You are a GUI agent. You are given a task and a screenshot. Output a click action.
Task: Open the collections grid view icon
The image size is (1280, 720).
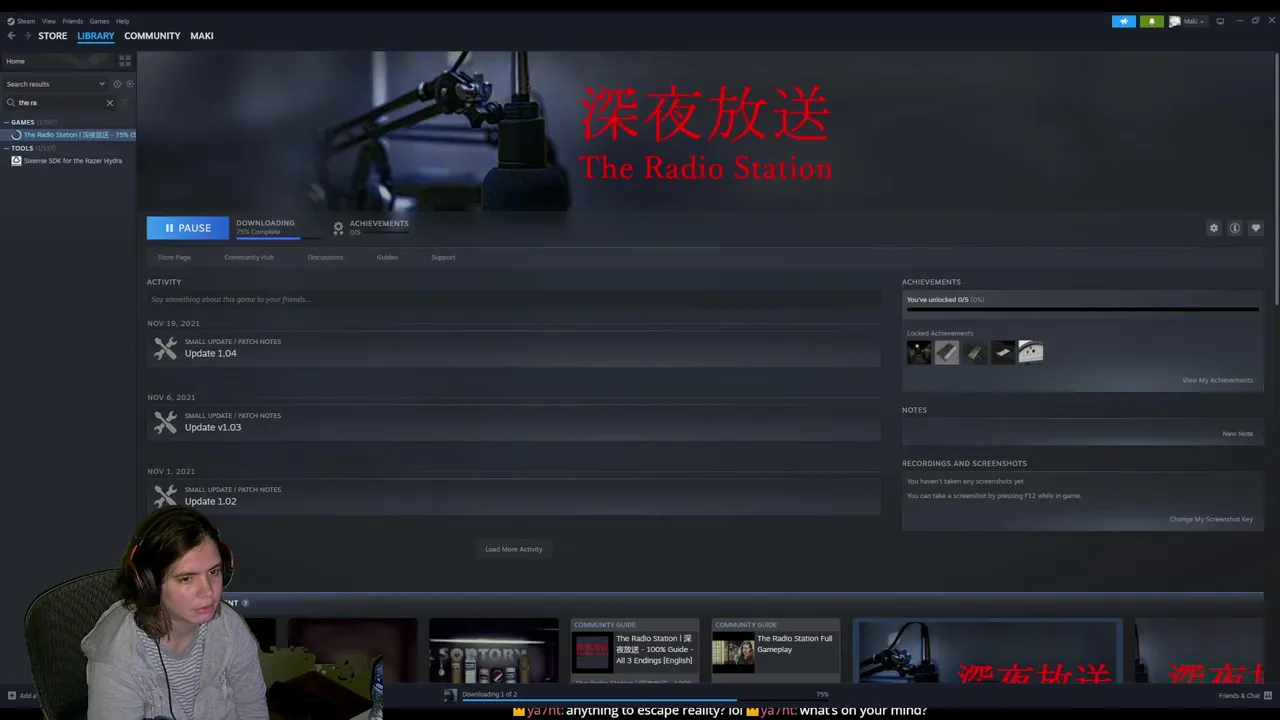[125, 61]
